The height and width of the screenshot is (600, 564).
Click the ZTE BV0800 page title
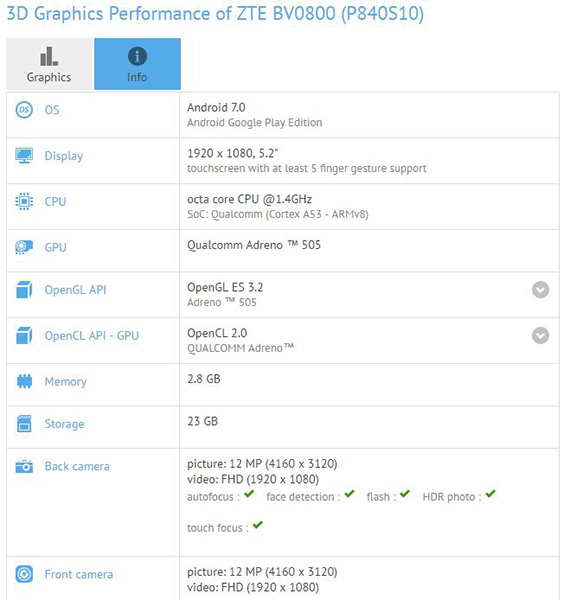[215, 14]
